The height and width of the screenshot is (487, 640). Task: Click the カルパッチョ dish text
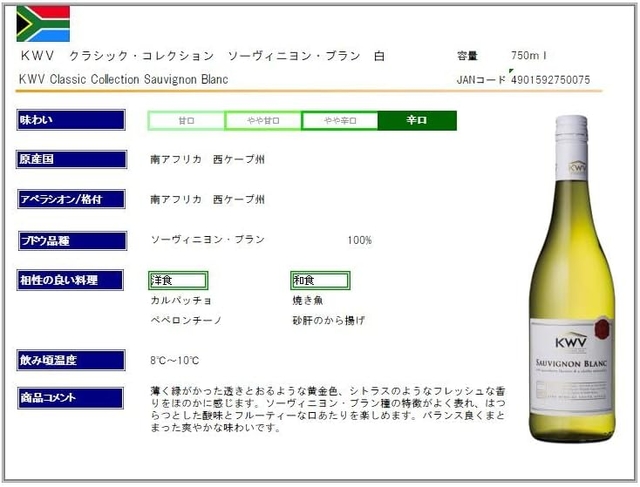click(181, 300)
